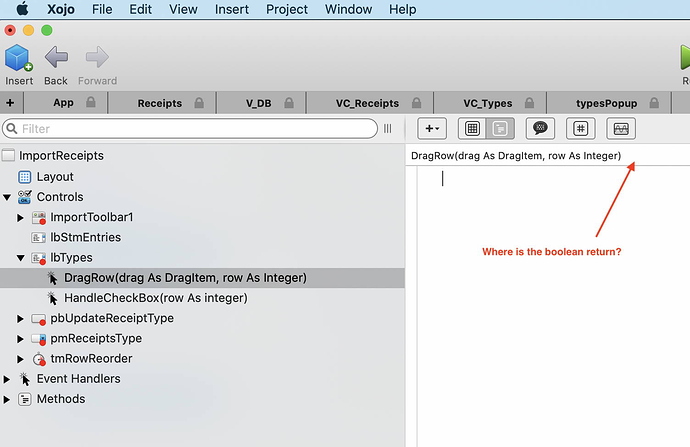The image size is (690, 447).
Task: Open the File menu
Action: click(x=102, y=9)
